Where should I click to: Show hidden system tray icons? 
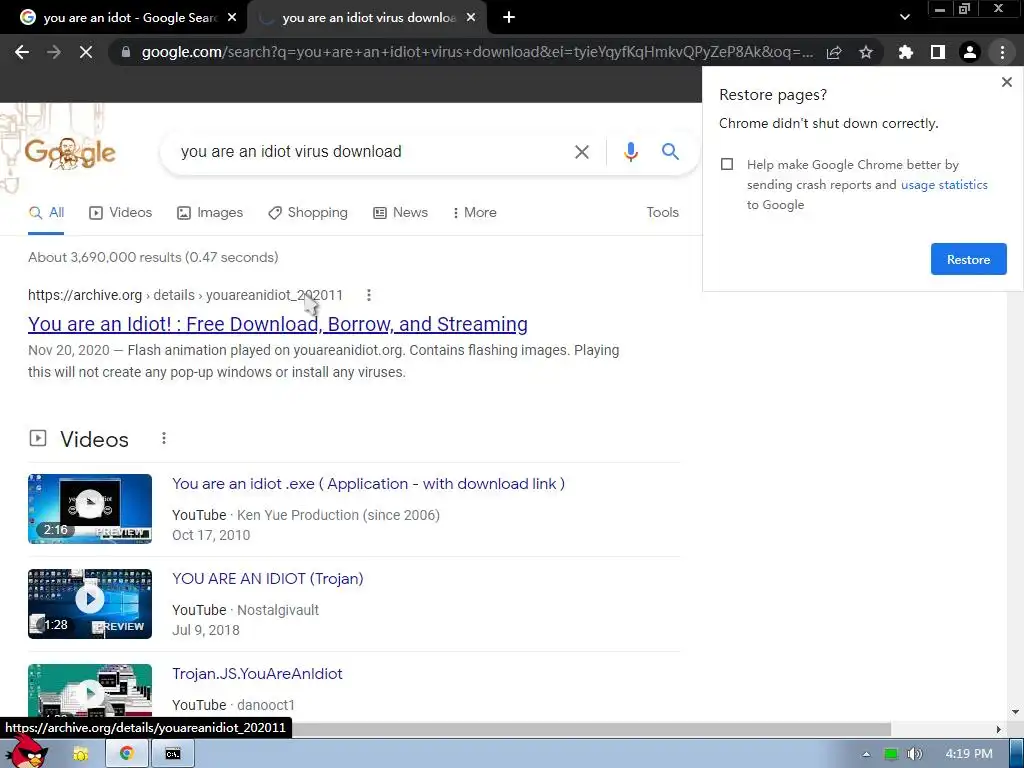point(866,754)
